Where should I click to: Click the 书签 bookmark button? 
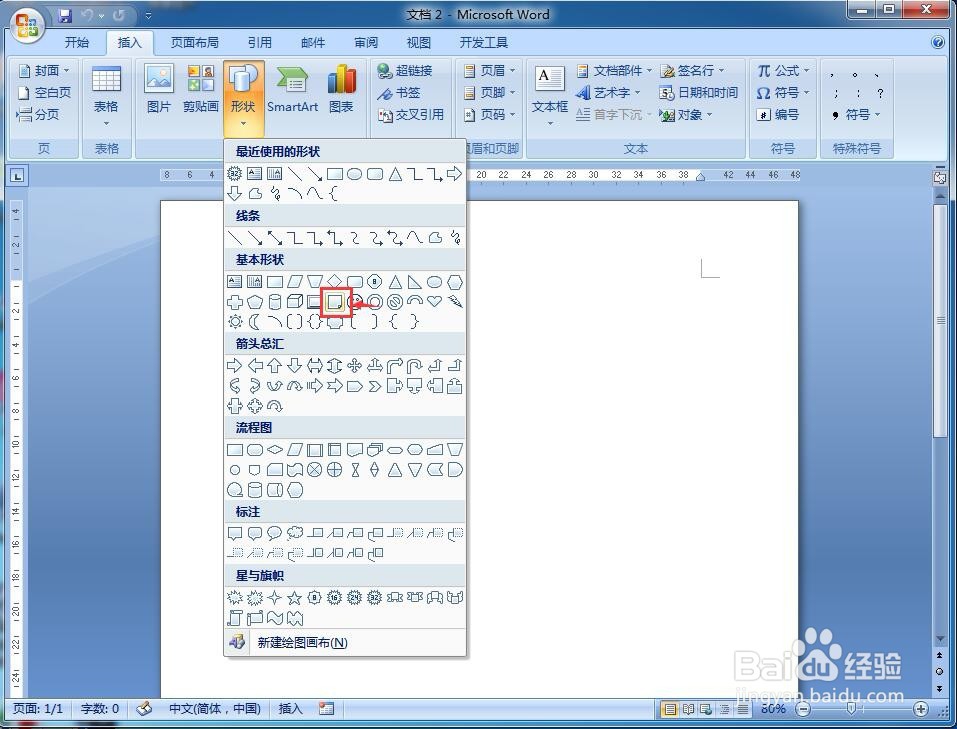tap(399, 93)
